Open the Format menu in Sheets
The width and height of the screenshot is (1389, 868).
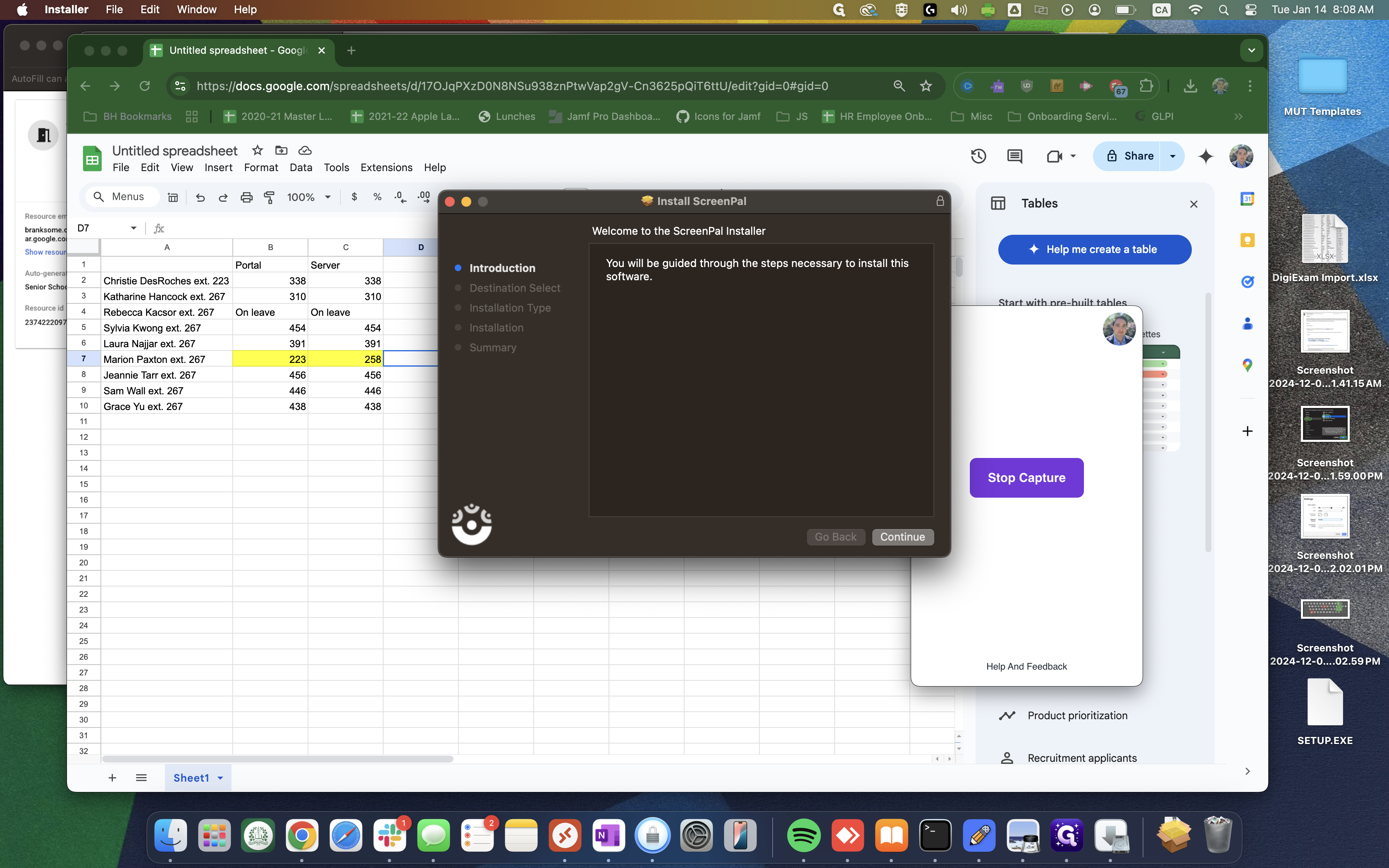point(260,168)
